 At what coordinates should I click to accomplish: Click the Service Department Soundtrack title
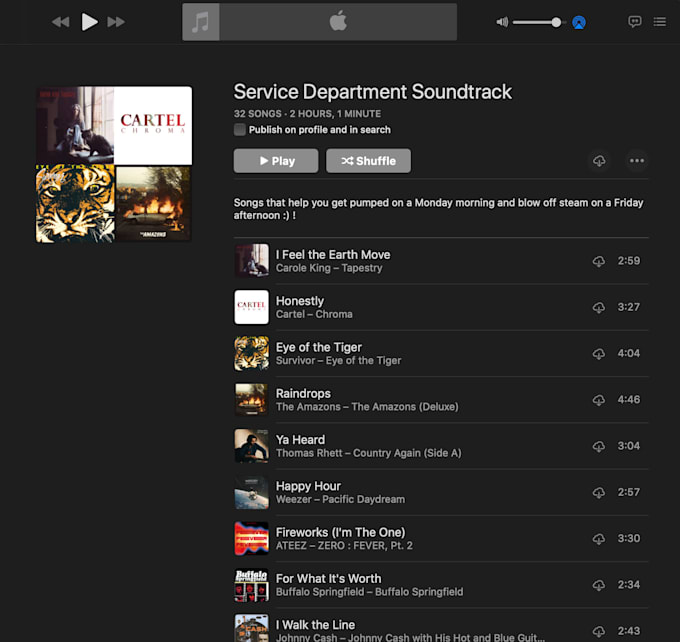[373, 92]
